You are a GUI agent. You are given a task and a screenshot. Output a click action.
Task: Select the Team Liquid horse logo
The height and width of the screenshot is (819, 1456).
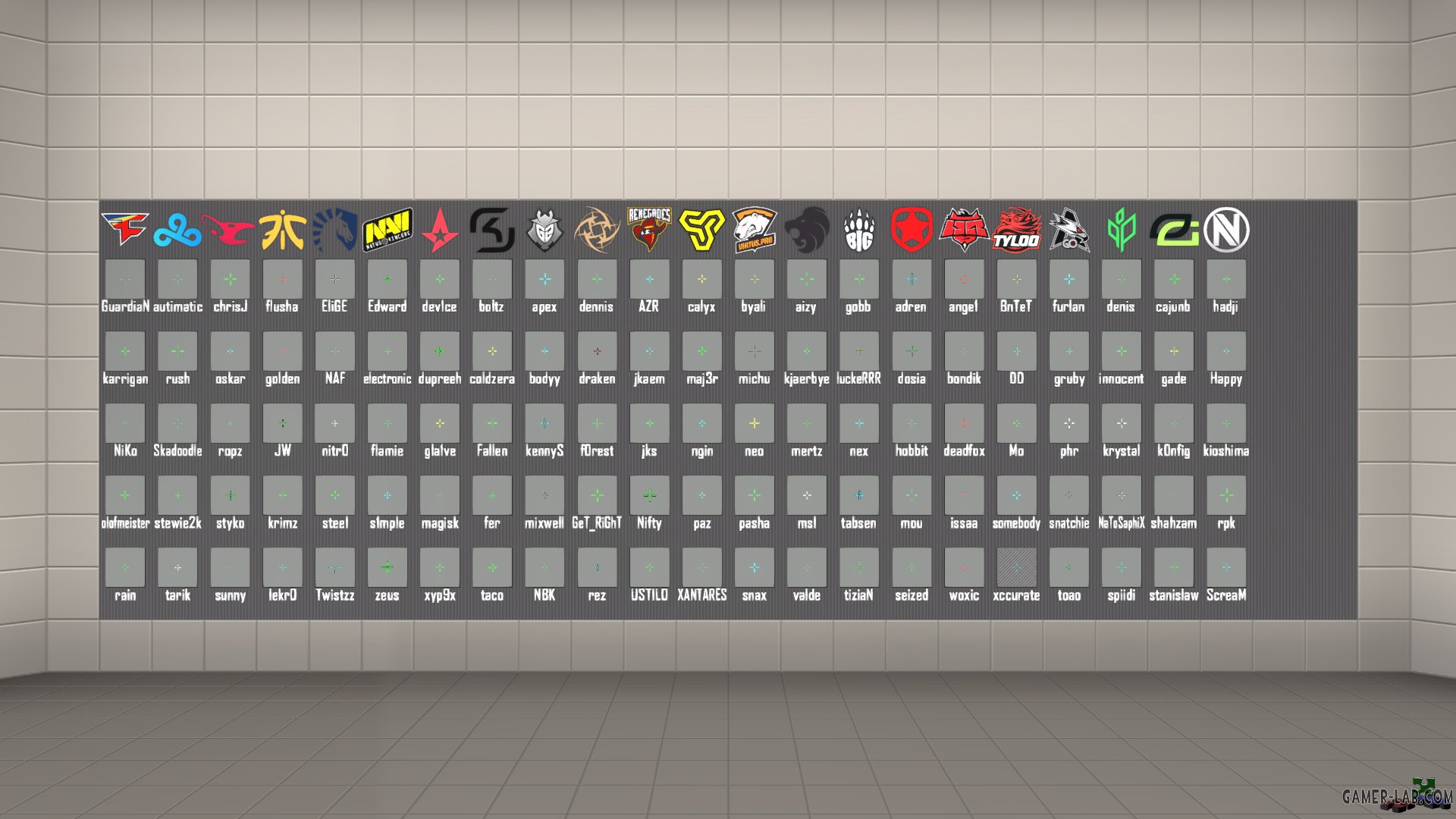tap(334, 230)
